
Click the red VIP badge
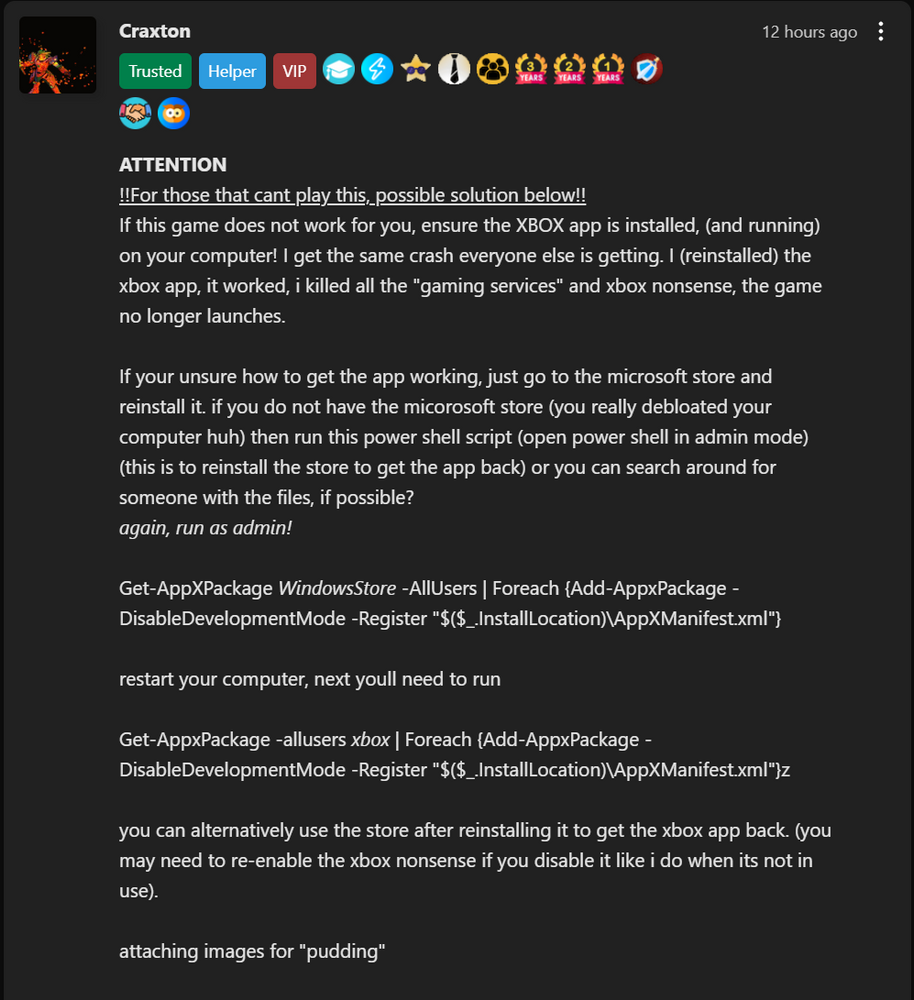(295, 71)
